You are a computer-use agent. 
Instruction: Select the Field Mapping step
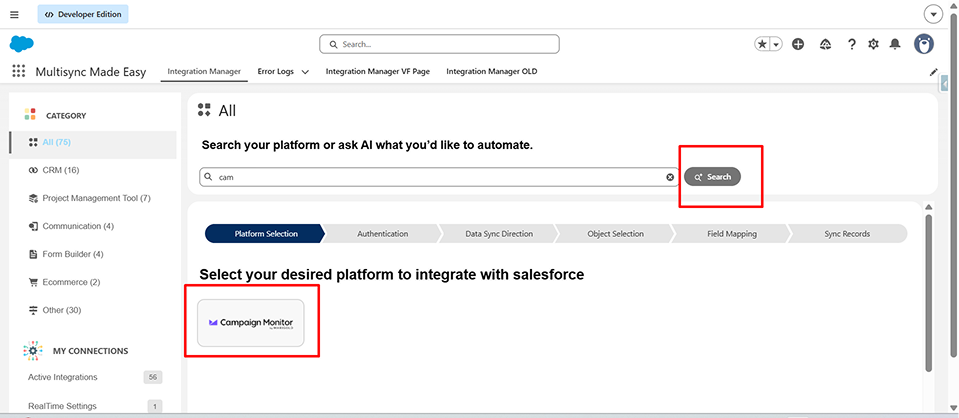[x=732, y=234]
